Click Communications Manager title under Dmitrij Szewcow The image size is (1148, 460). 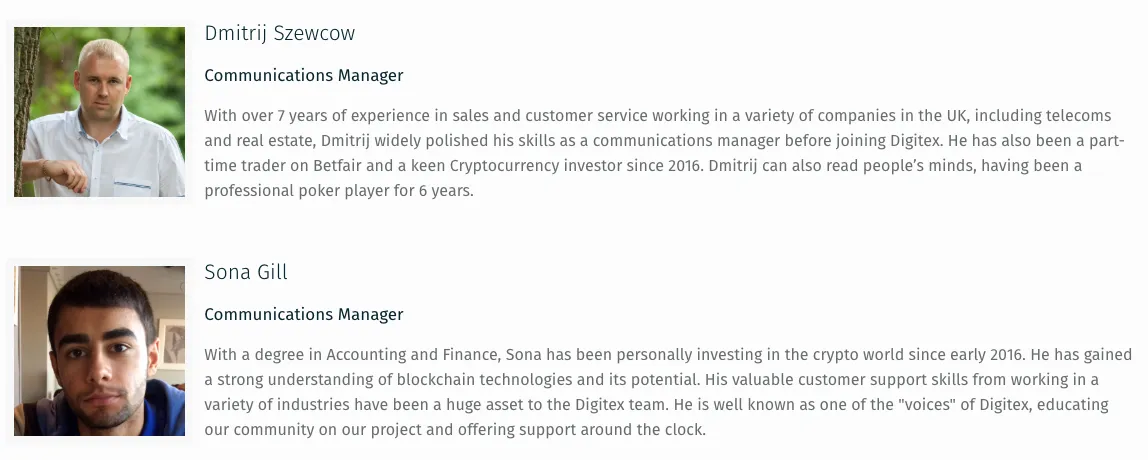pyautogui.click(x=304, y=75)
